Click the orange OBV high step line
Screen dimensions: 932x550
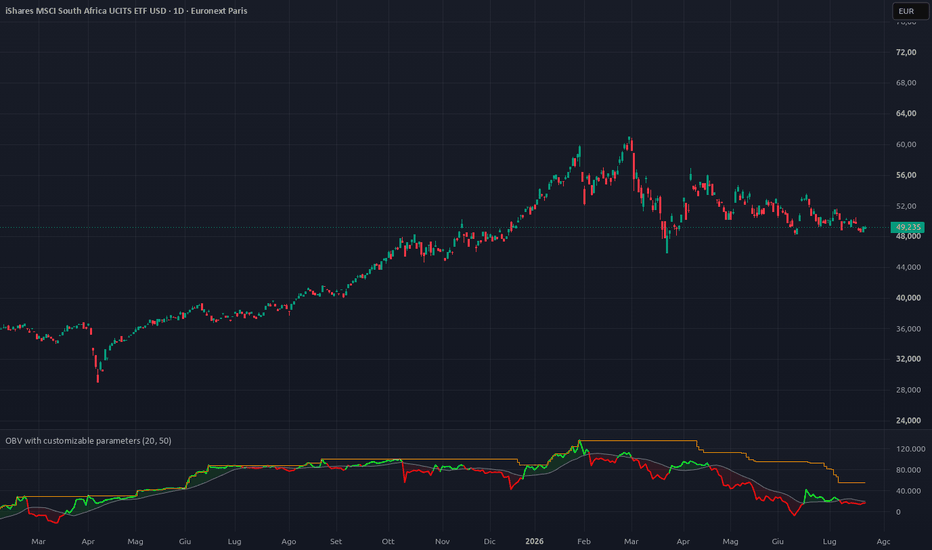coord(636,441)
